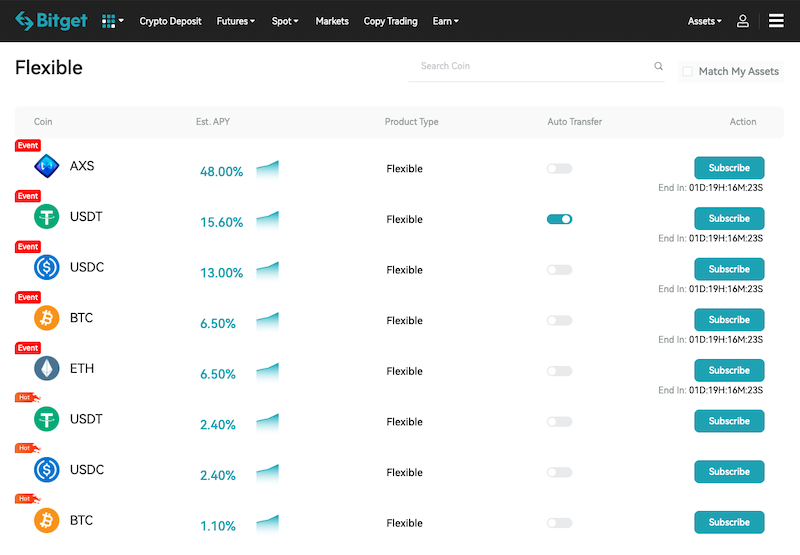The height and width of the screenshot is (555, 800).
Task: Open the APY trend chart for ETH
Action: coord(267,372)
